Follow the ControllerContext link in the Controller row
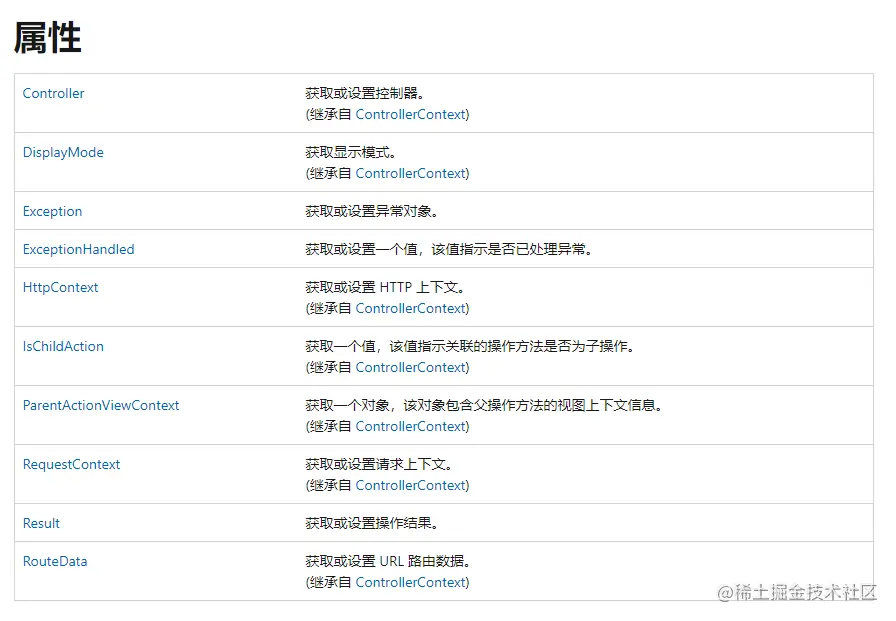Image resolution: width=896 pixels, height=621 pixels. (411, 114)
